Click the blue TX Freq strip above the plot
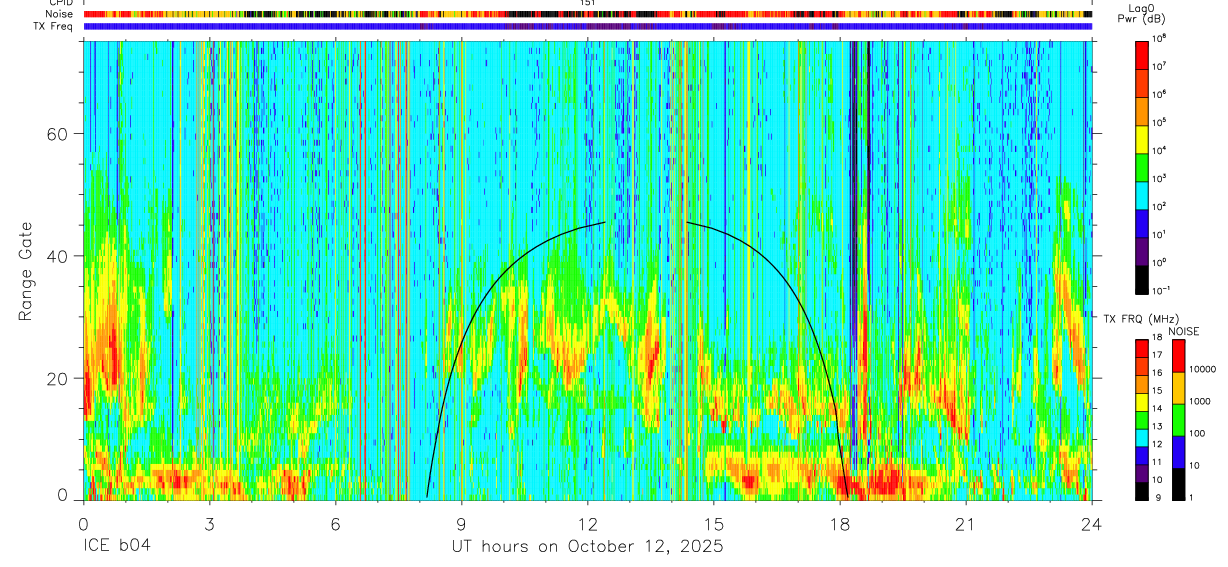1228x567 pixels. 587,27
